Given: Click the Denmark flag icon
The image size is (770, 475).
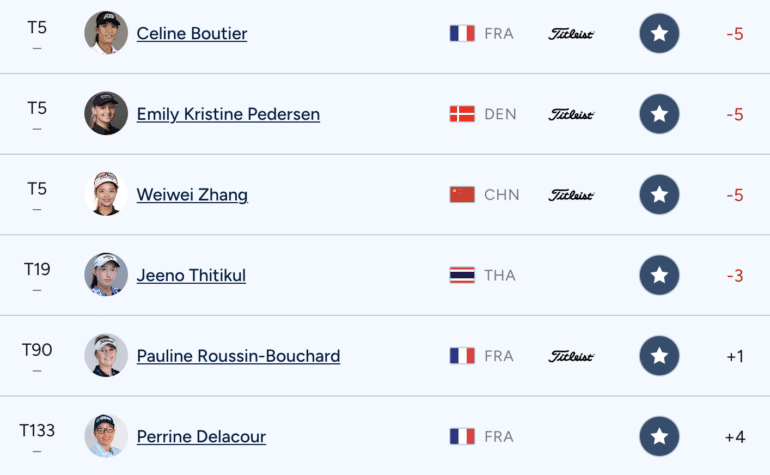Looking at the screenshot, I should tap(462, 114).
